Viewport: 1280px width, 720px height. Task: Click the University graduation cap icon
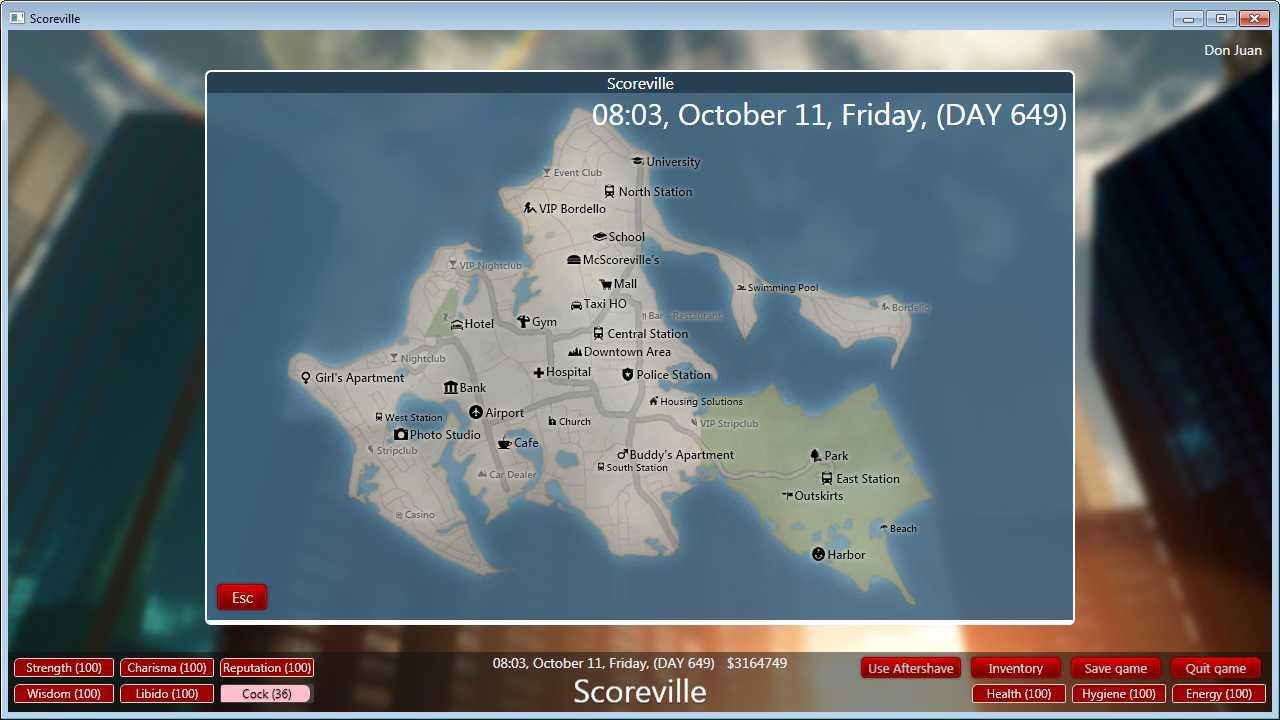tap(637, 162)
